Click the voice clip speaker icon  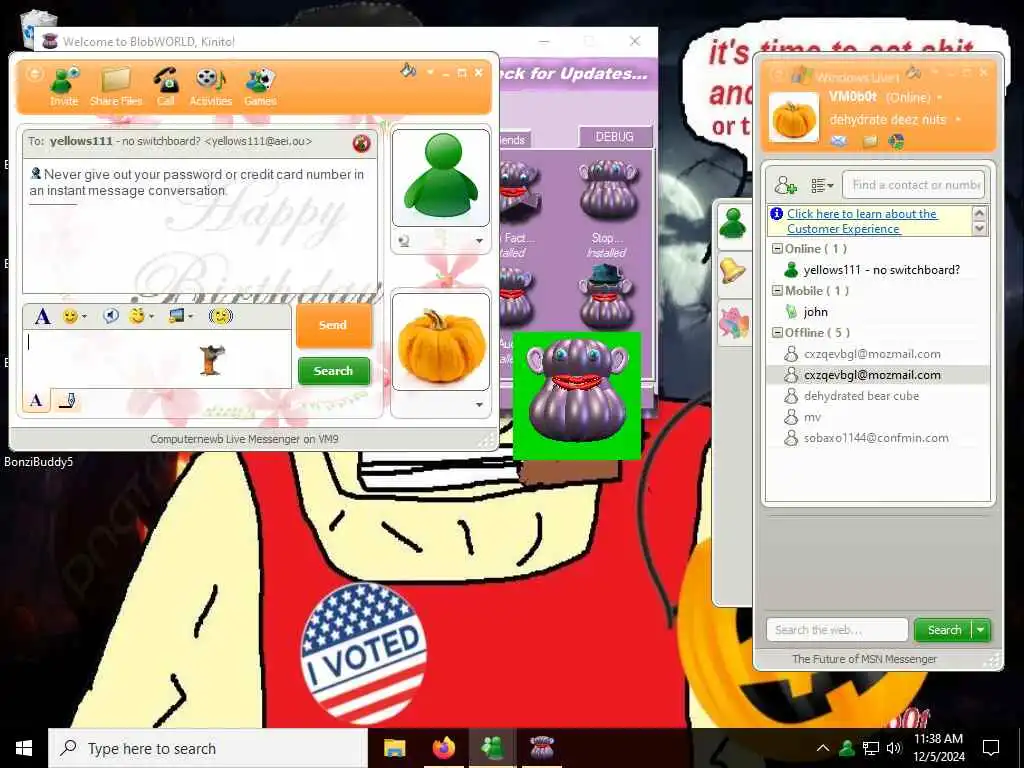[x=111, y=317]
